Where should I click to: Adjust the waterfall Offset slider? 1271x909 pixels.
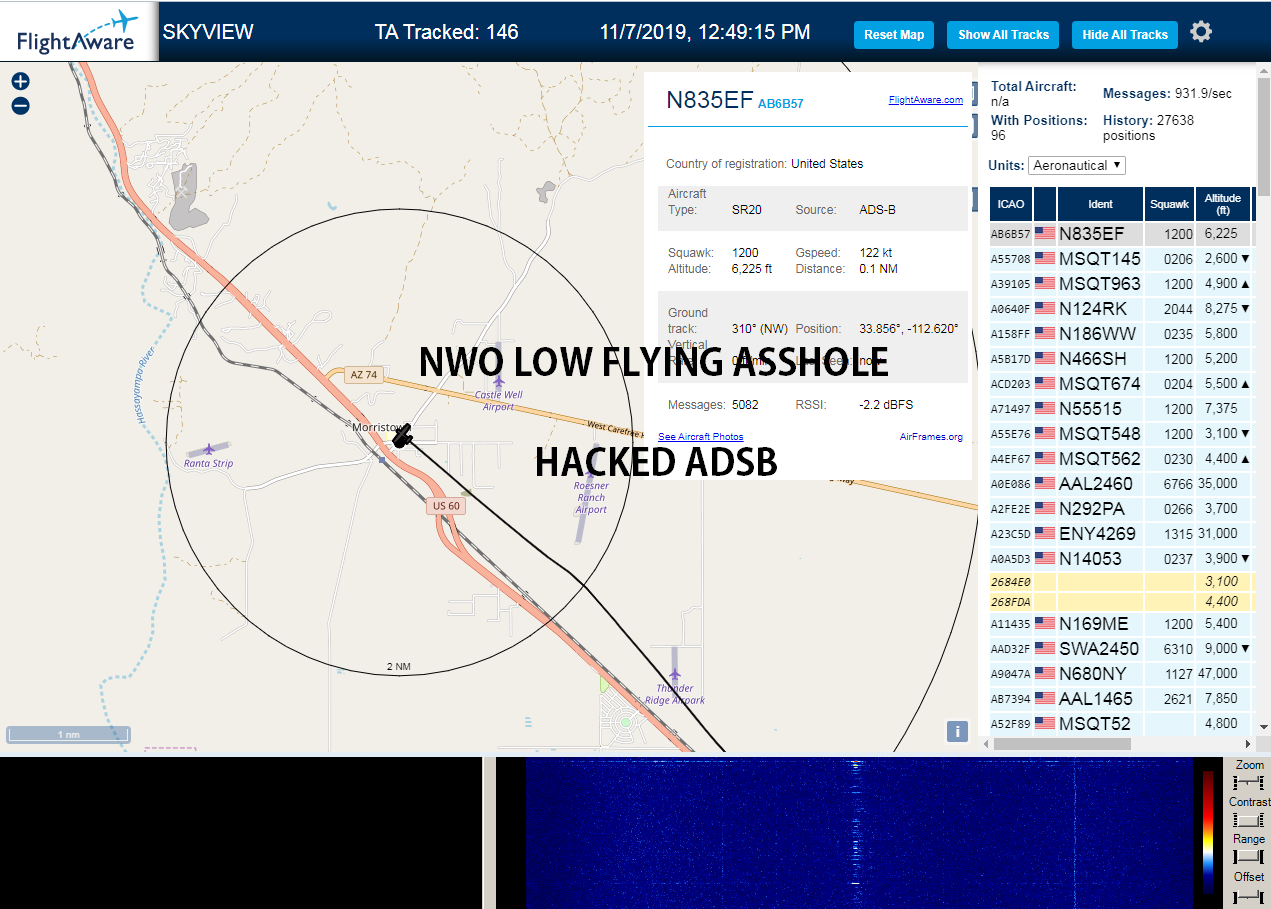pos(1248,896)
